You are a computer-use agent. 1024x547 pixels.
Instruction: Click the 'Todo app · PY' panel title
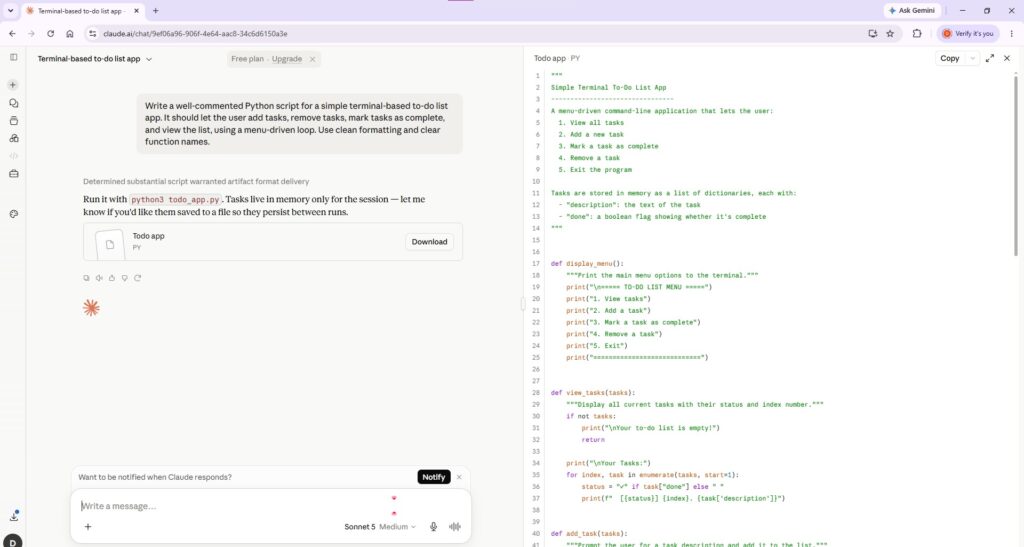pos(557,58)
